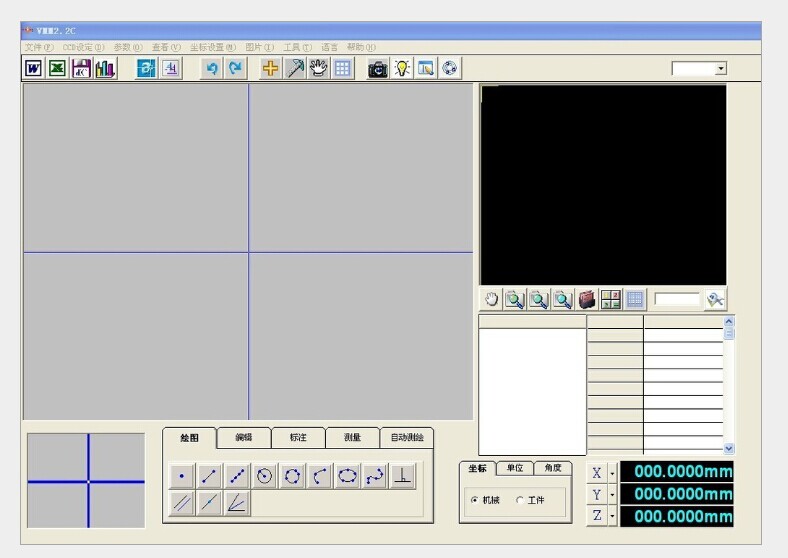Open the X axis dropdown arrow
Viewport: 788px width, 558px height.
click(x=613, y=473)
